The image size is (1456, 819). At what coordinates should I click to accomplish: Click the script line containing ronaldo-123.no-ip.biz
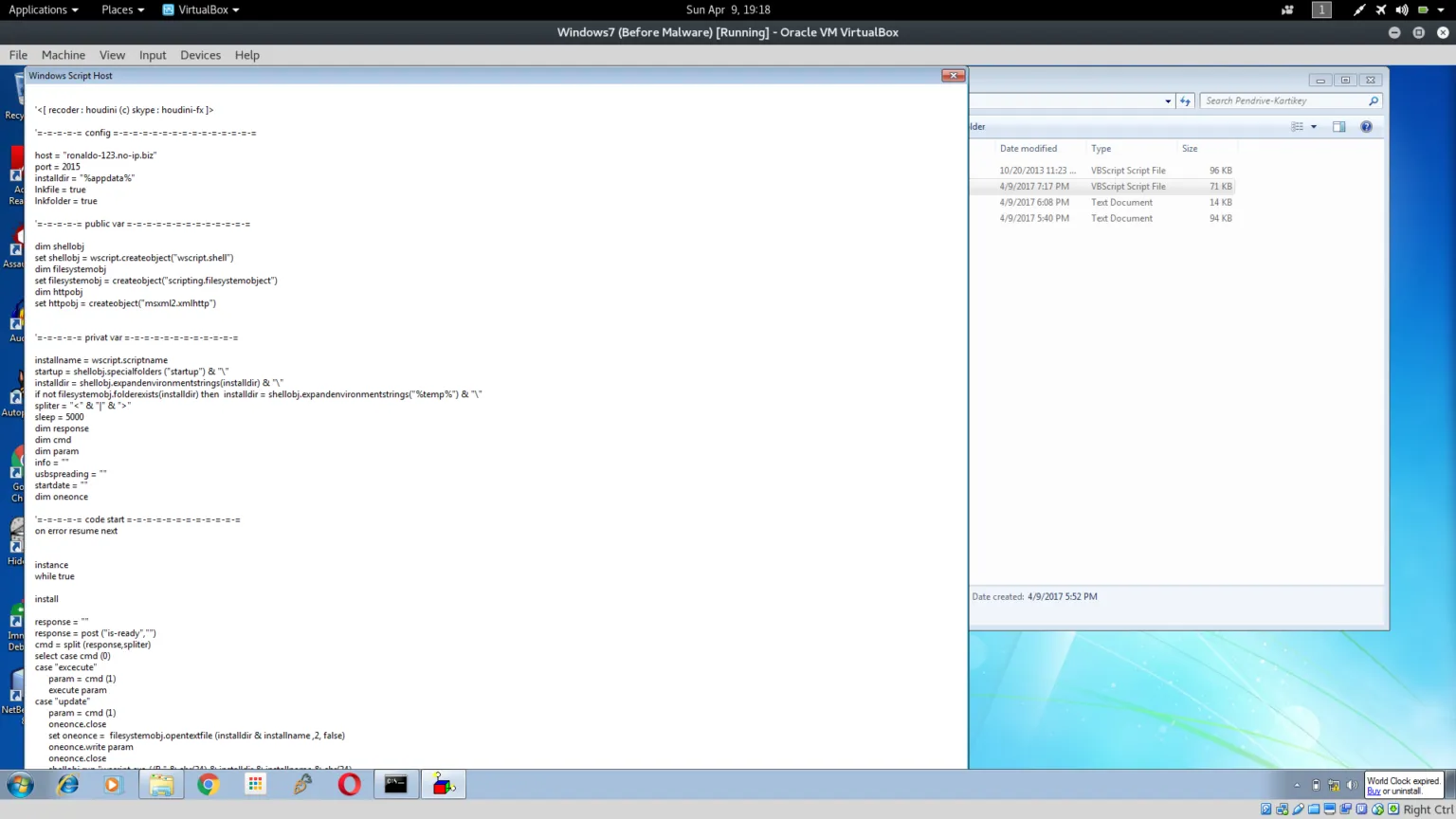pos(96,155)
